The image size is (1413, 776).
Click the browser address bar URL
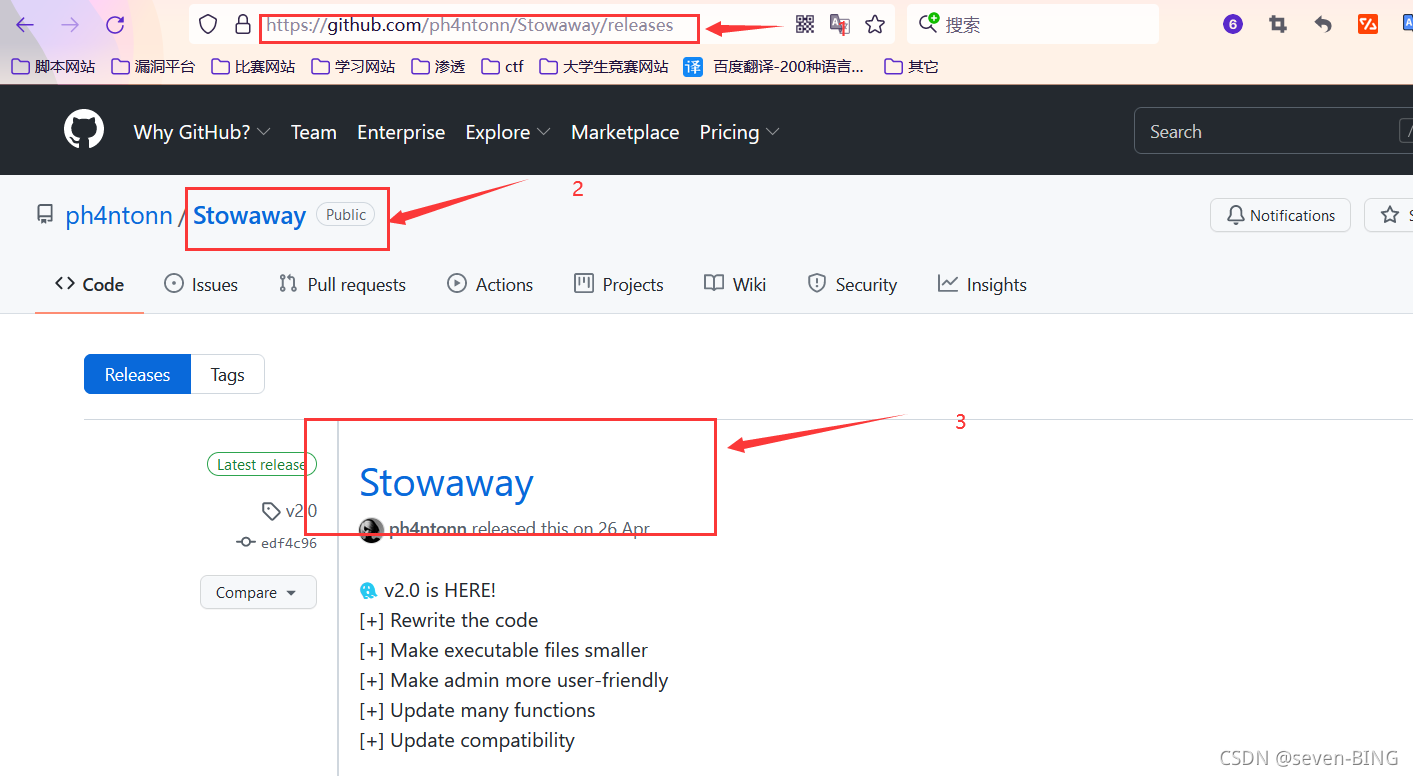click(469, 25)
